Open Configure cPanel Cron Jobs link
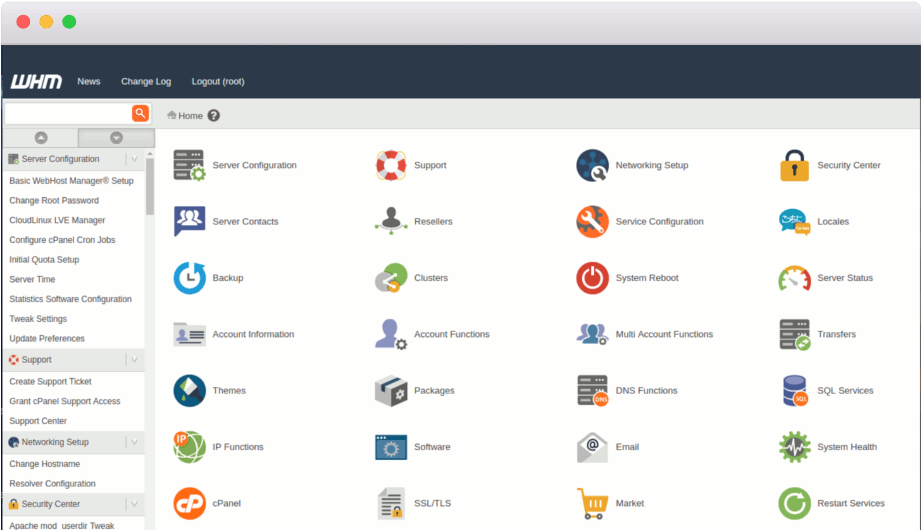921x530 pixels. 62,240
